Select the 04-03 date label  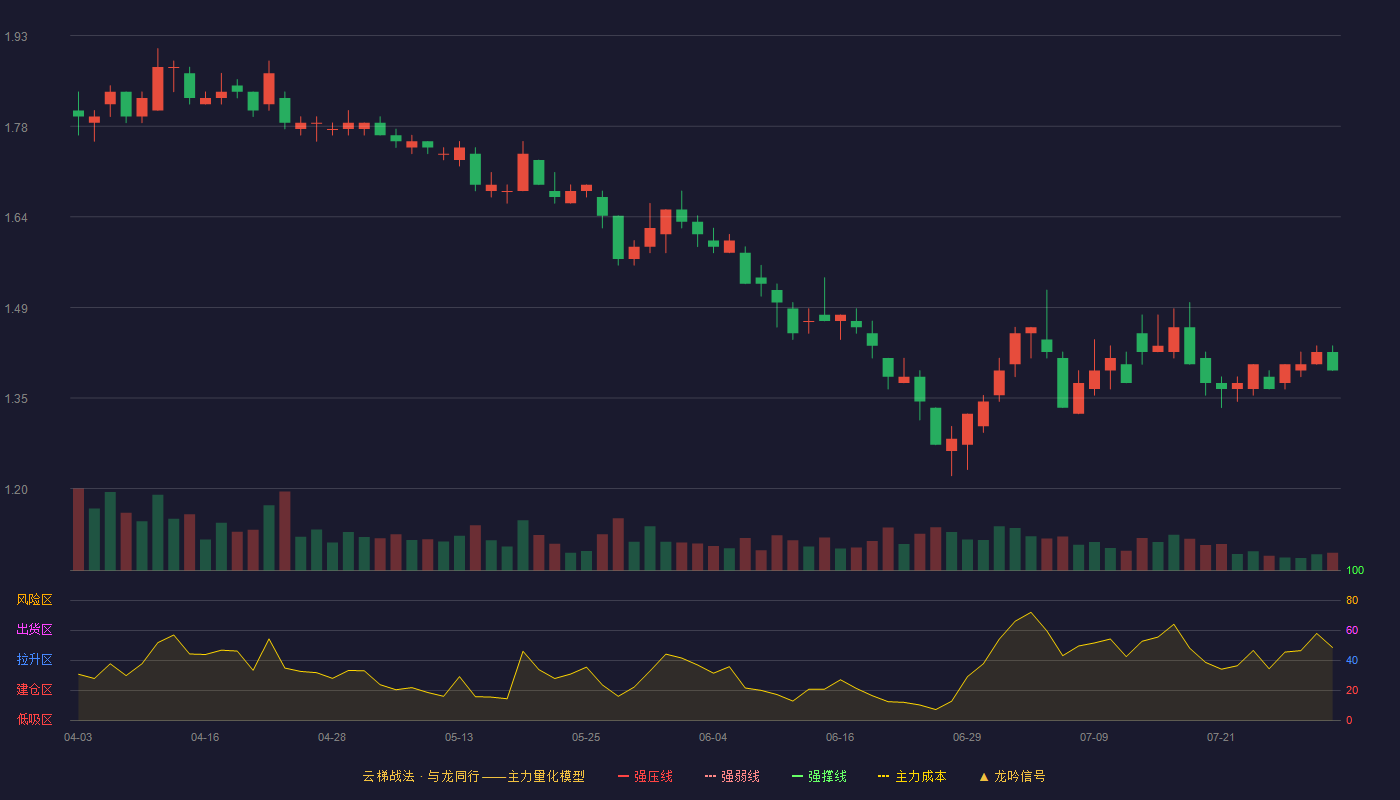pos(78,737)
